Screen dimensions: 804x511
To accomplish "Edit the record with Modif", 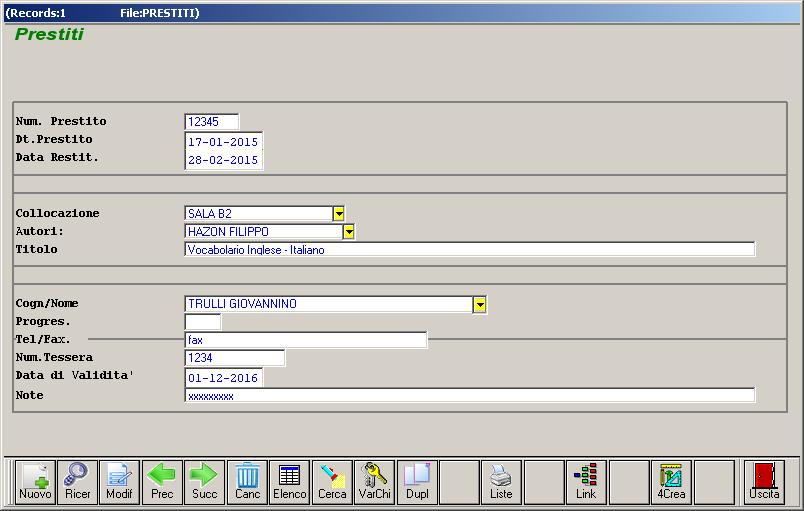I will (119, 482).
